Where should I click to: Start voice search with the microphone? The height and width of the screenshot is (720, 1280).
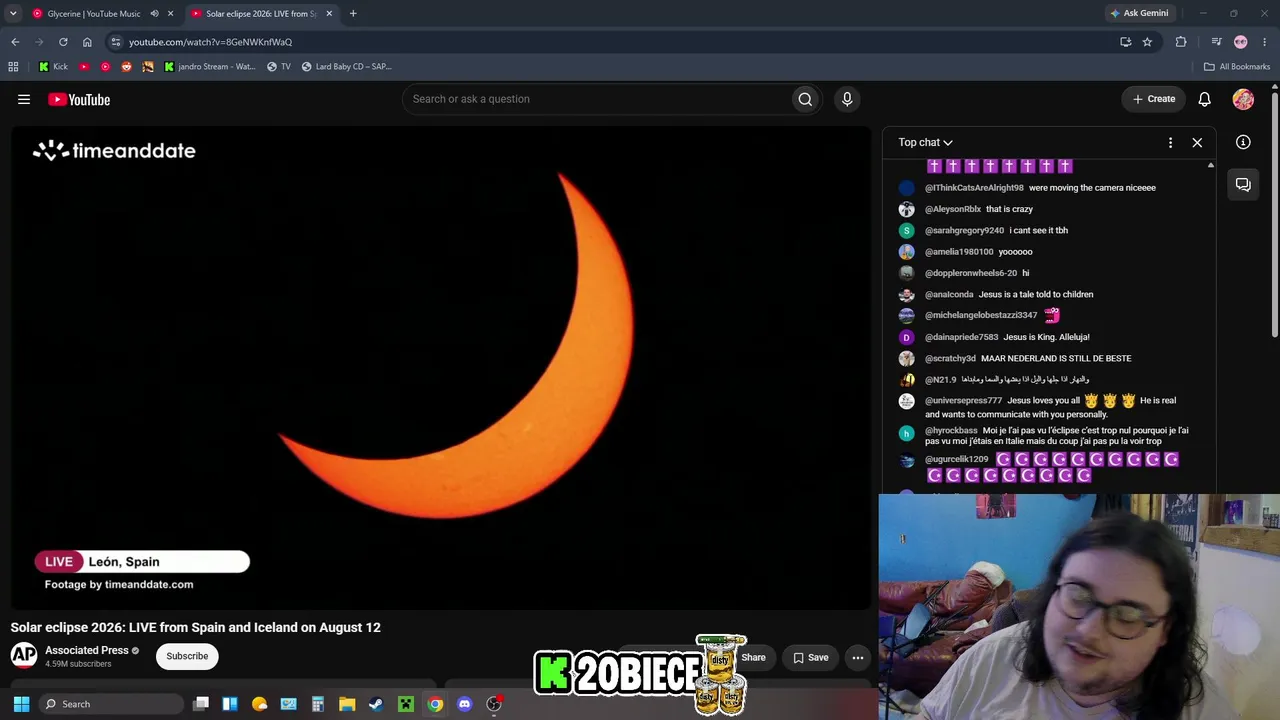(x=847, y=99)
